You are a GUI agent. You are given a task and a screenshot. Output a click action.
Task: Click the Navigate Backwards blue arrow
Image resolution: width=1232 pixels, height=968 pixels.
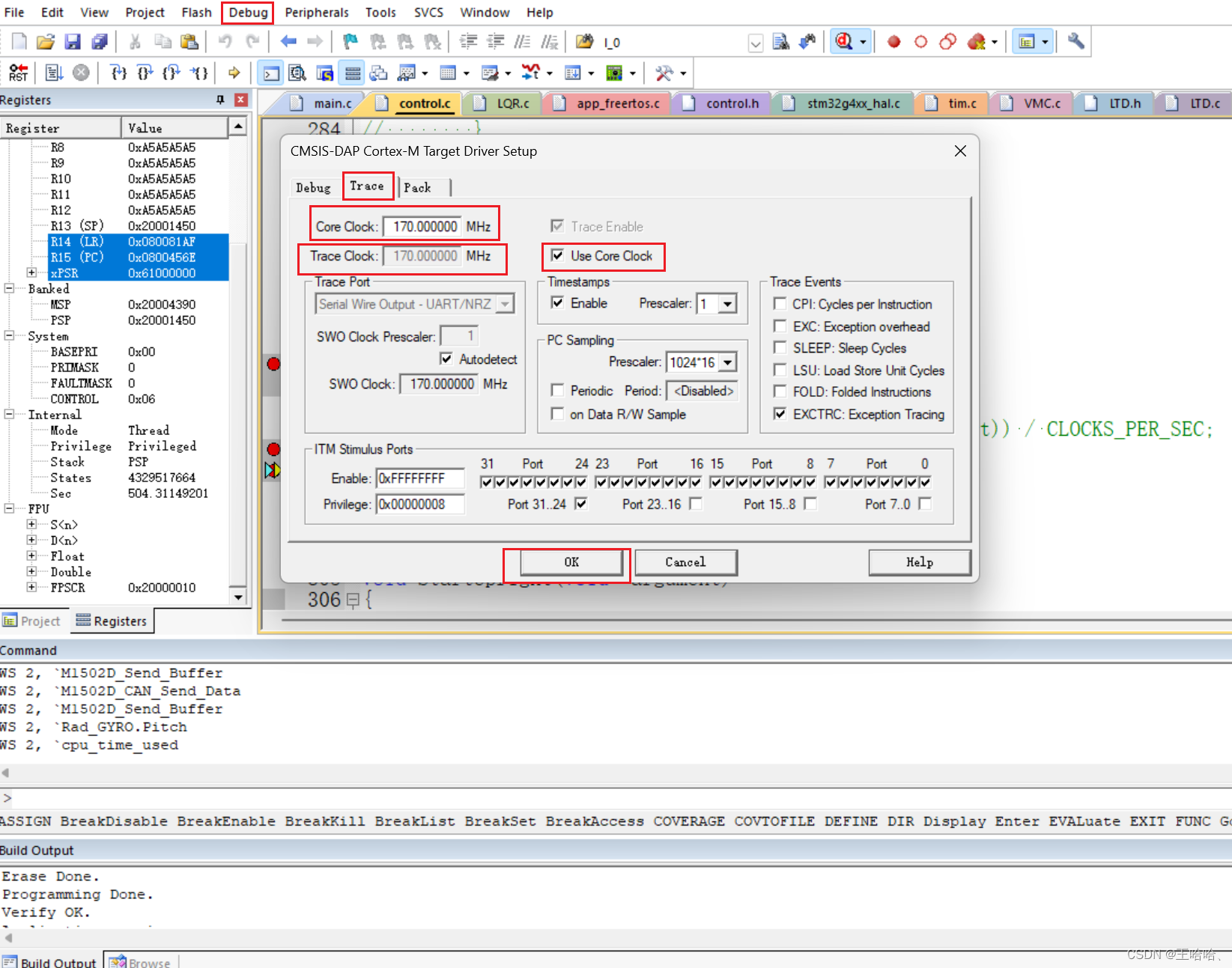288,42
